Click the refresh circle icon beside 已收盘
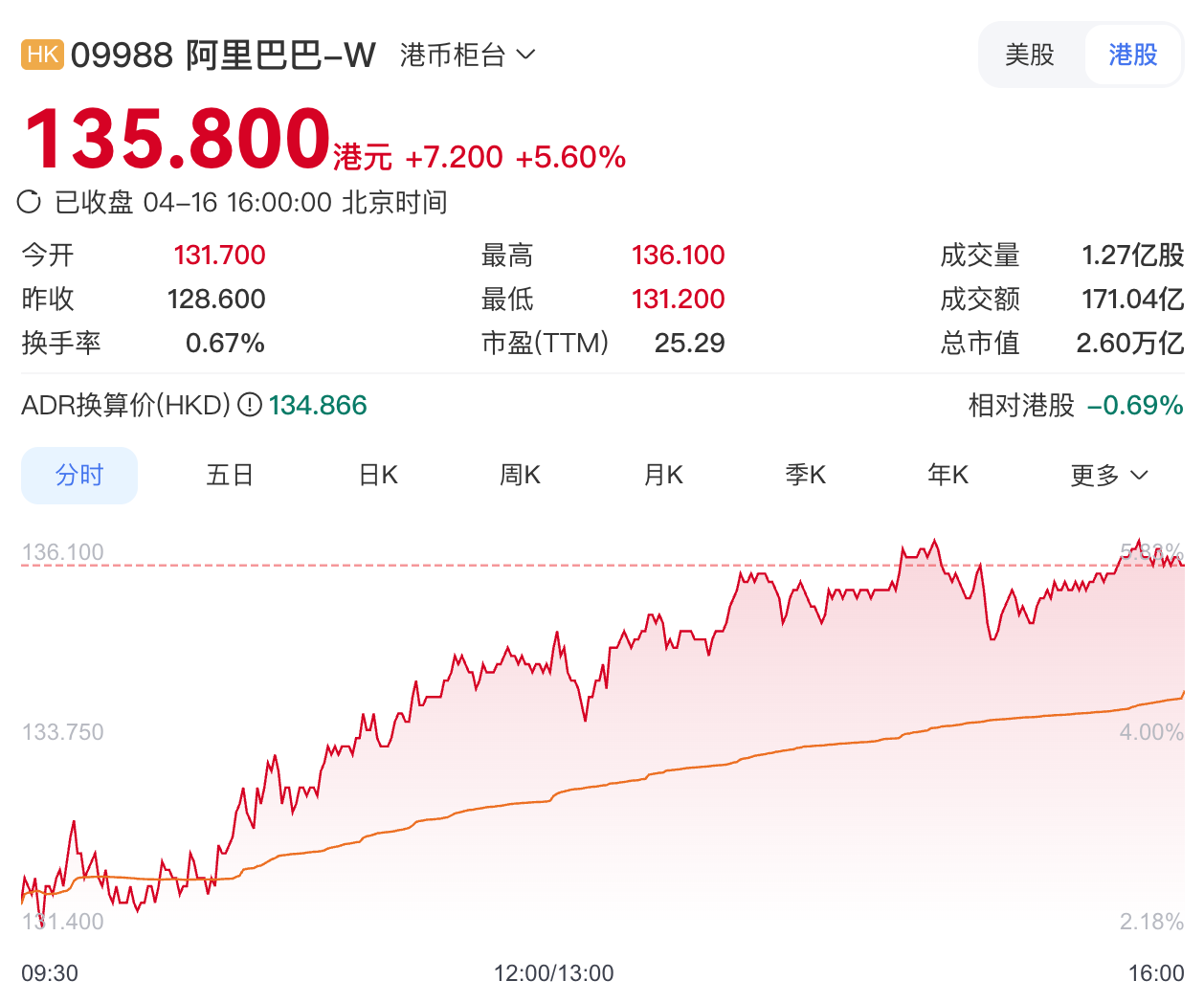 pyautogui.click(x=30, y=202)
